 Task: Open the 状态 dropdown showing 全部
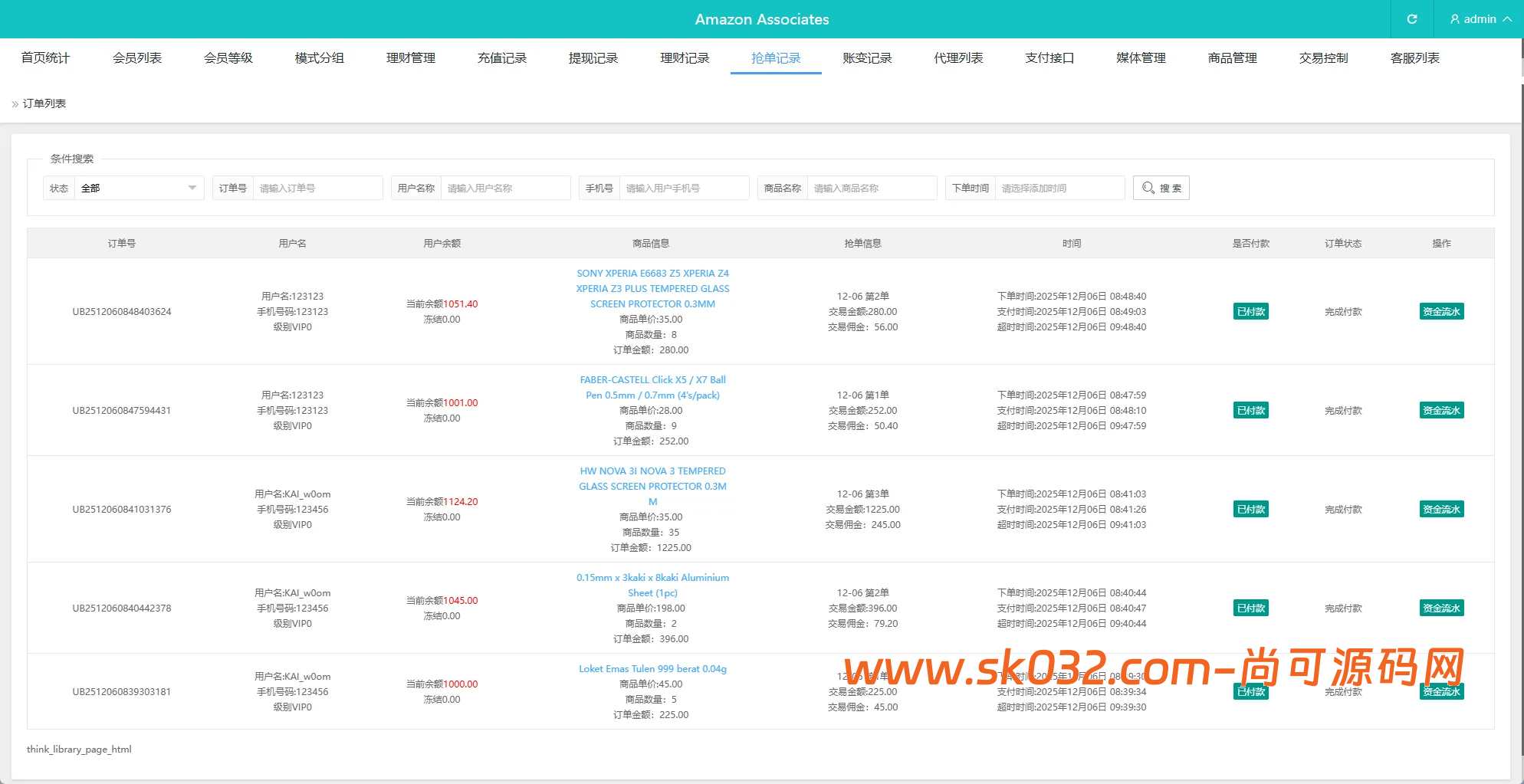(x=138, y=188)
